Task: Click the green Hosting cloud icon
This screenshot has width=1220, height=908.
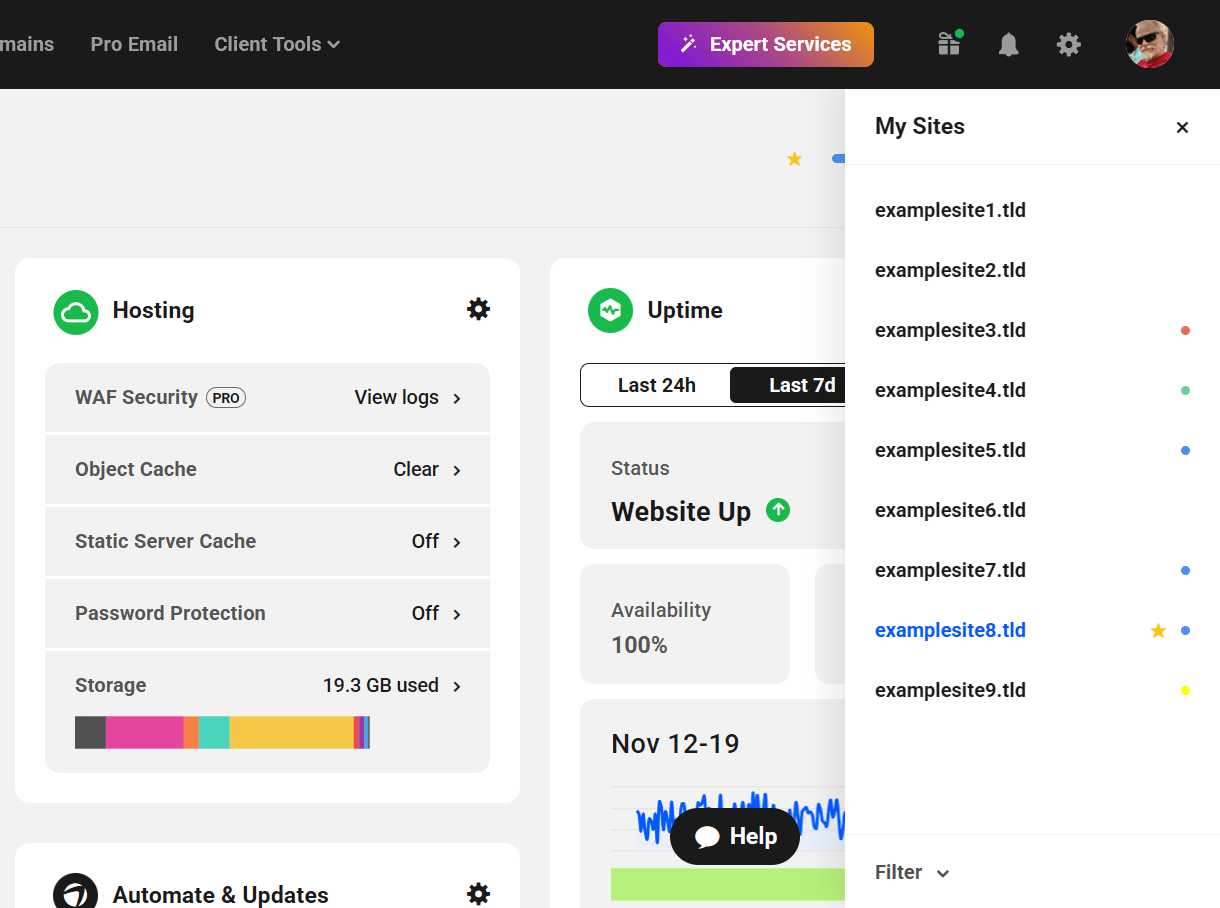Action: tap(75, 310)
